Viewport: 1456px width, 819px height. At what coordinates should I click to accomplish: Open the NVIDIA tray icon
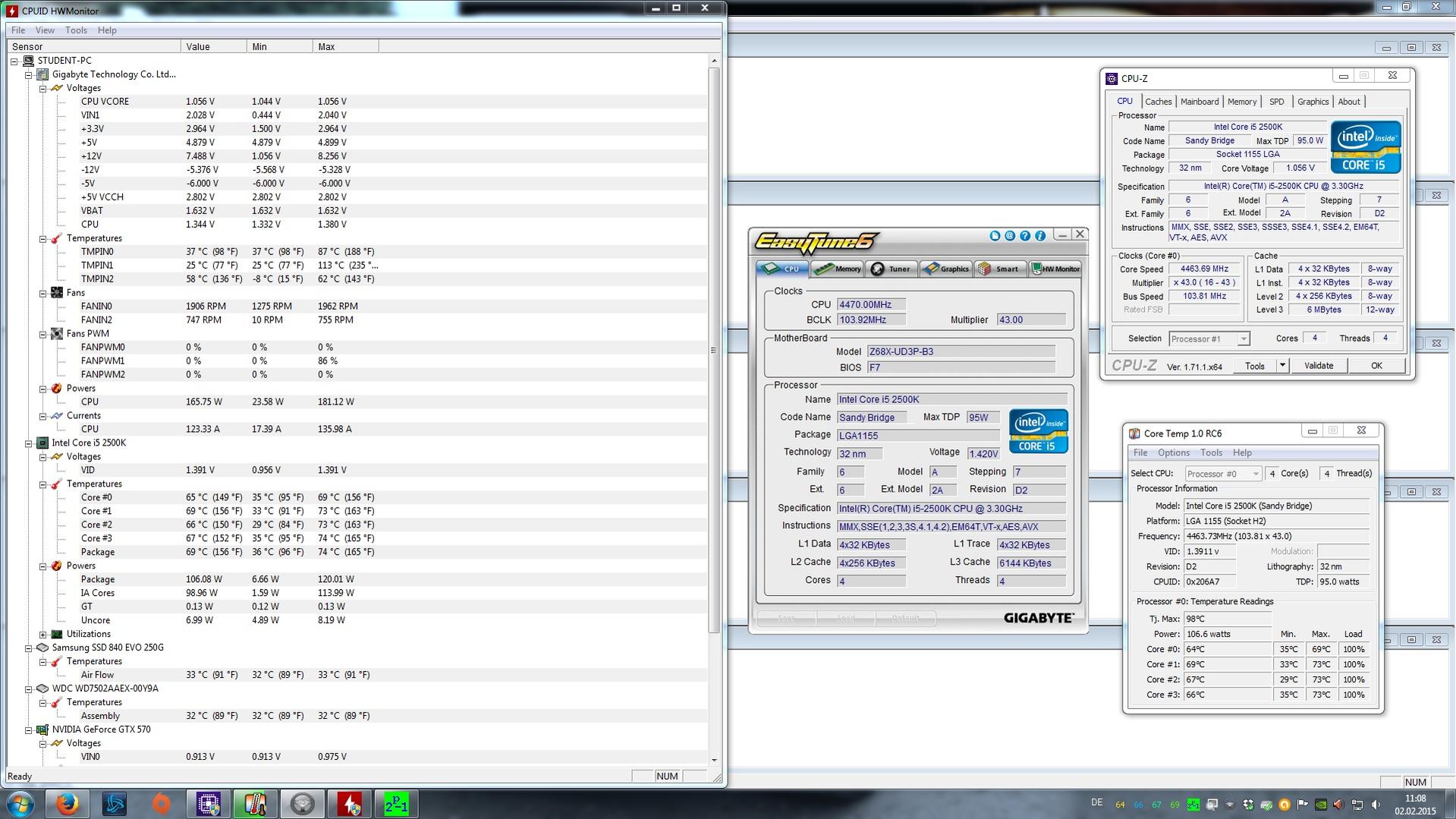(x=1321, y=805)
